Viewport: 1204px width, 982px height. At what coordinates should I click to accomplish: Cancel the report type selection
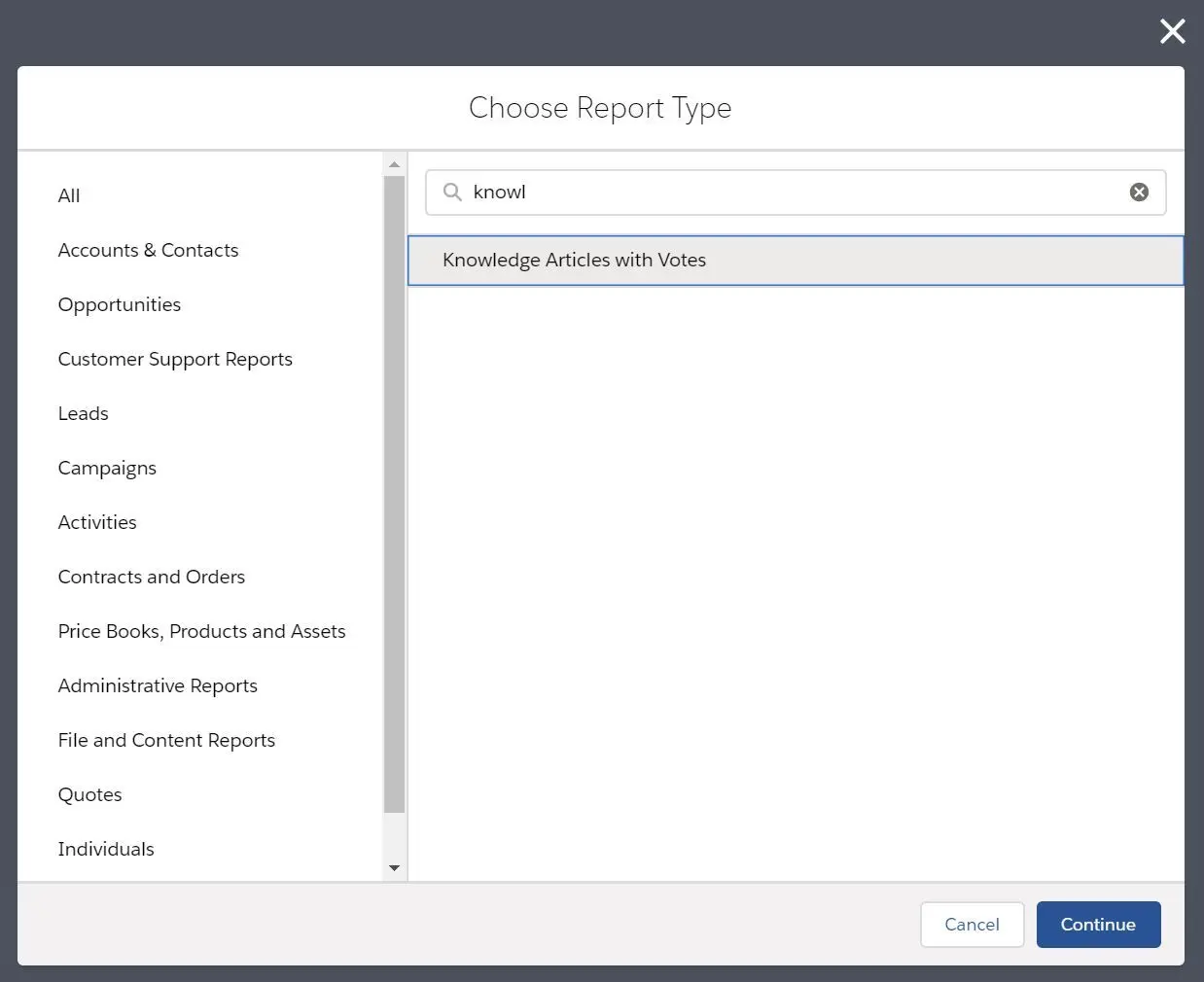[x=972, y=925]
